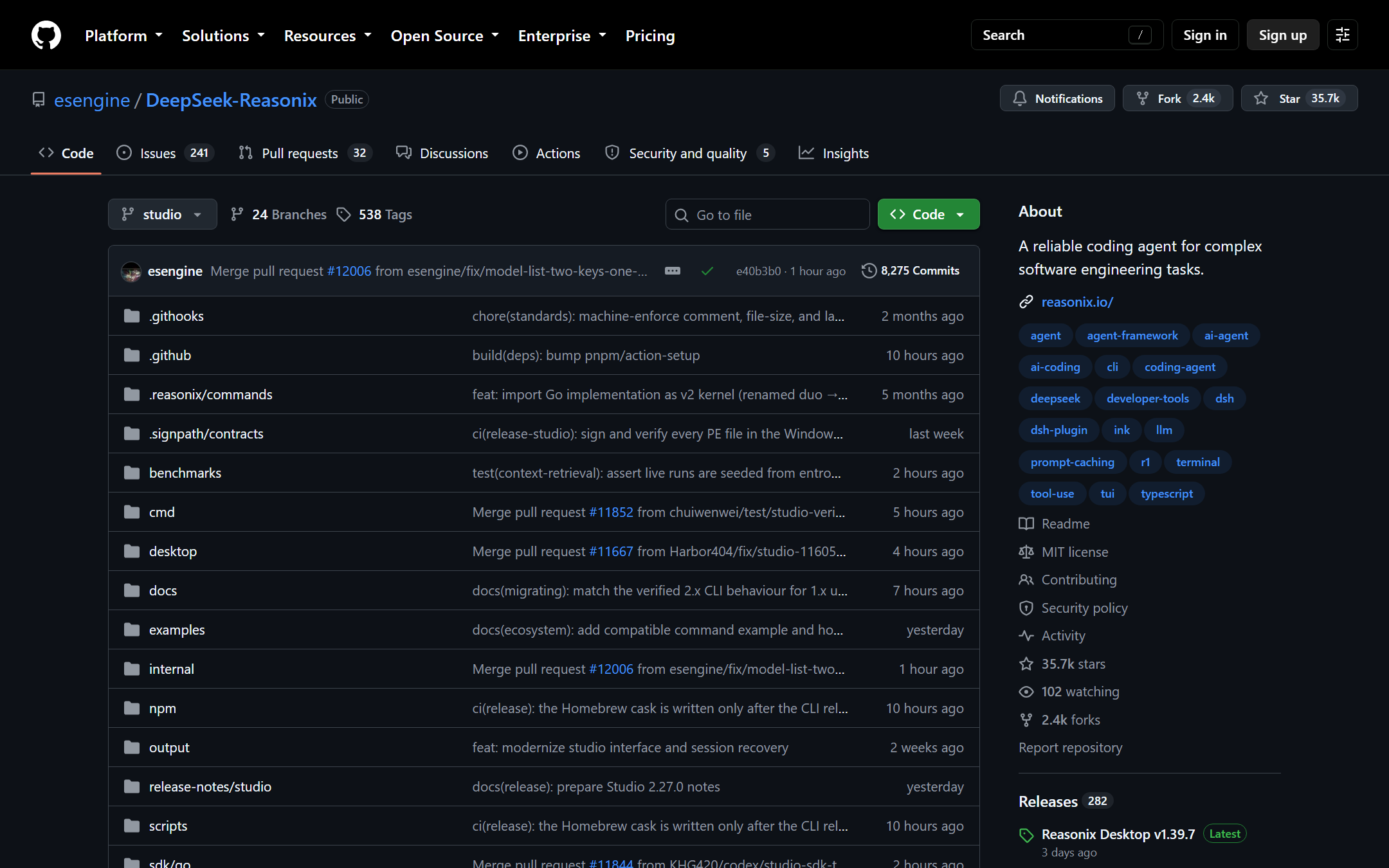Click the latest release tag icon
This screenshot has height=868, width=1389.
(x=1026, y=835)
